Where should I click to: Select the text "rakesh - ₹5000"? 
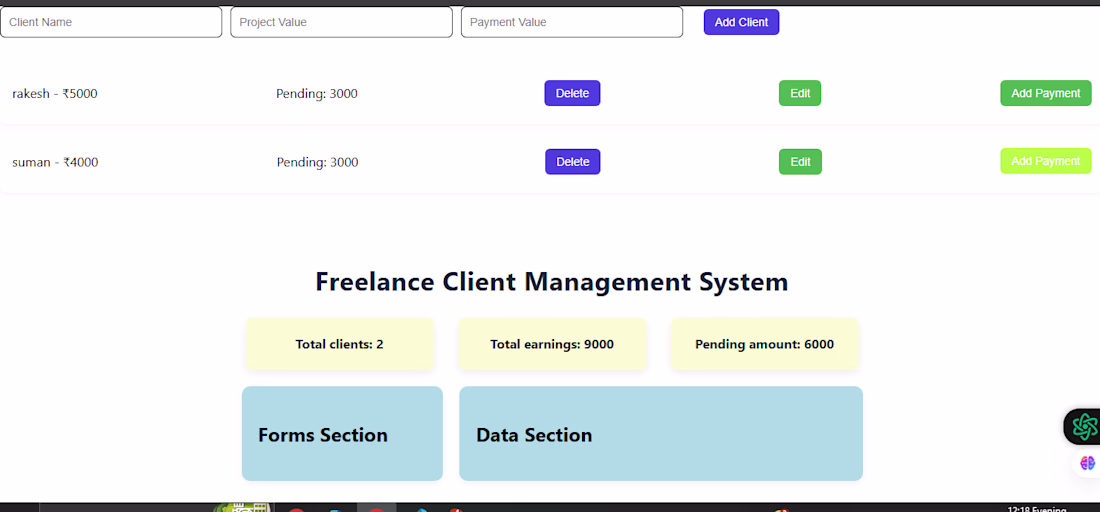[x=55, y=94]
